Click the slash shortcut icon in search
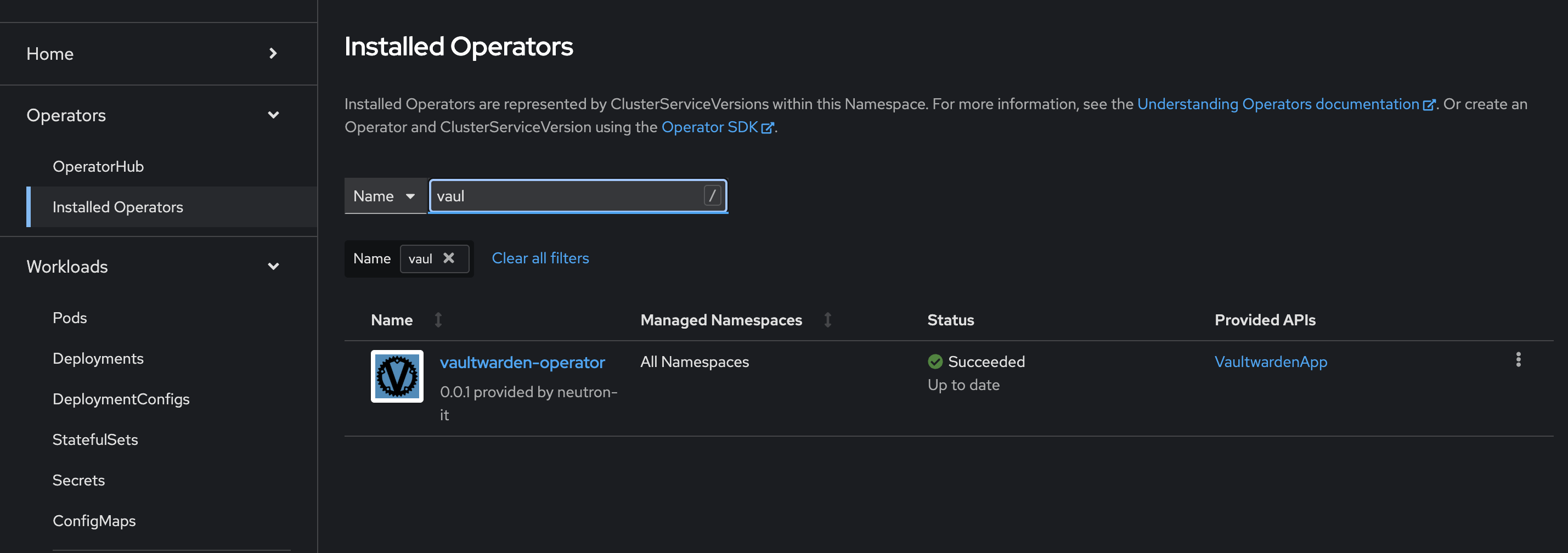1568x553 pixels. [712, 196]
